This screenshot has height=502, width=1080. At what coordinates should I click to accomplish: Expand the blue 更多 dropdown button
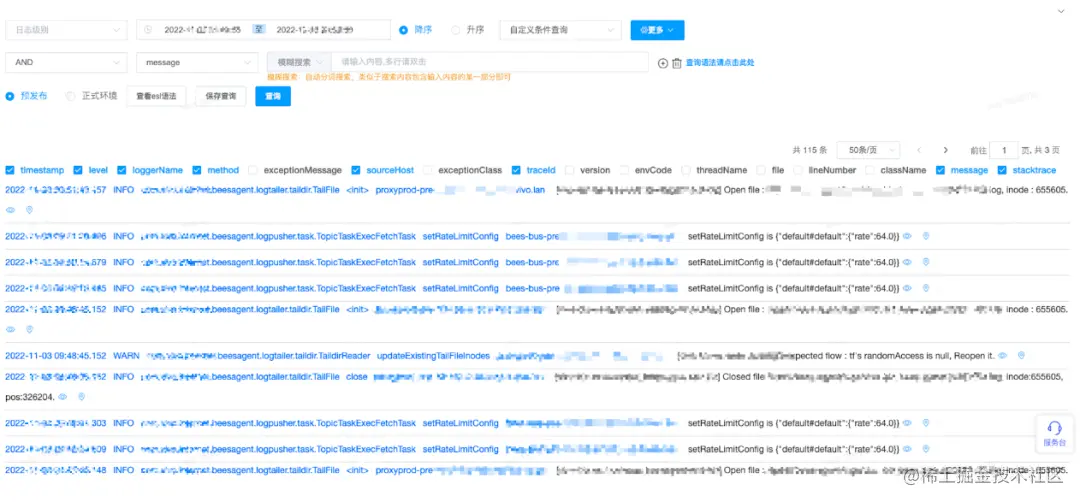click(657, 30)
